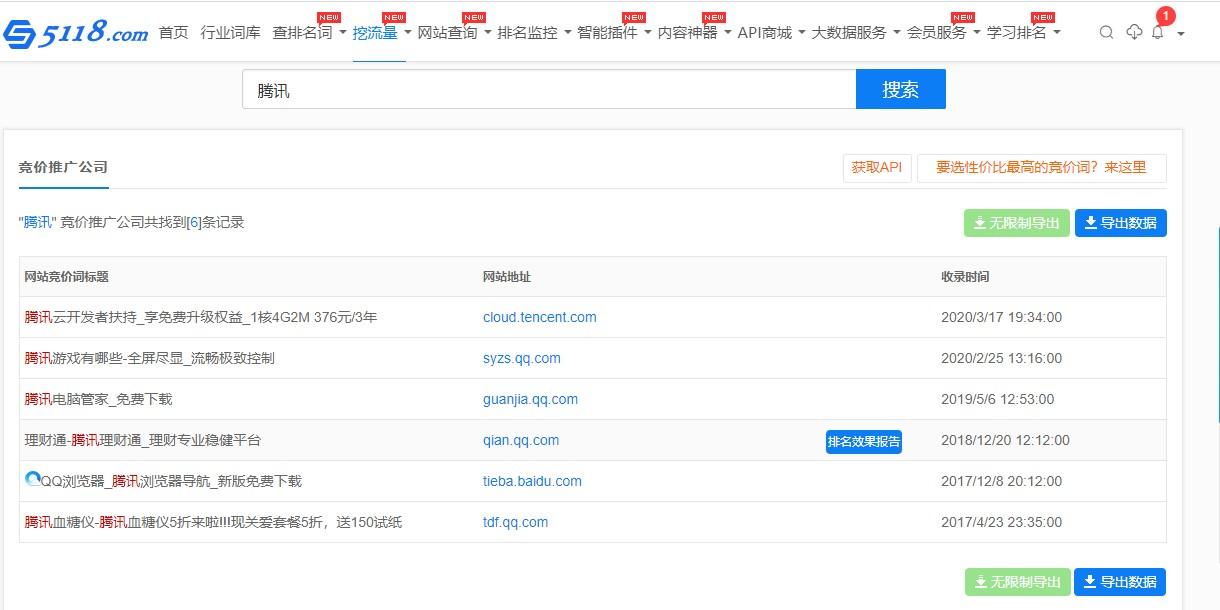Expand the 内容神器 dropdown menu
The width and height of the screenshot is (1220, 610).
pos(695,32)
